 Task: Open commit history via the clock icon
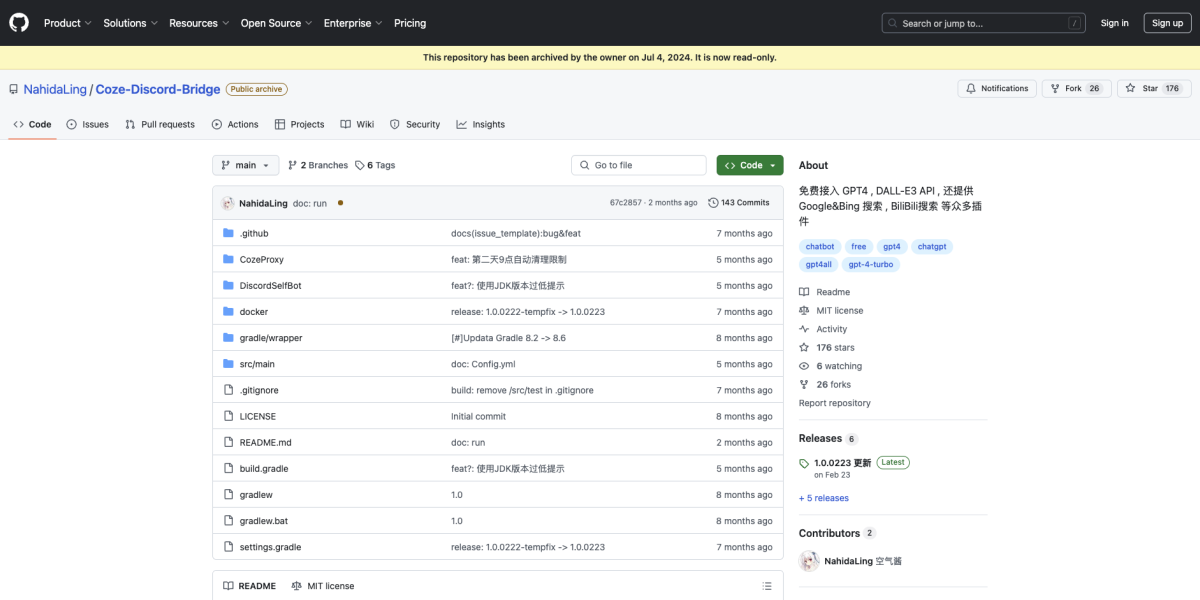pos(712,202)
